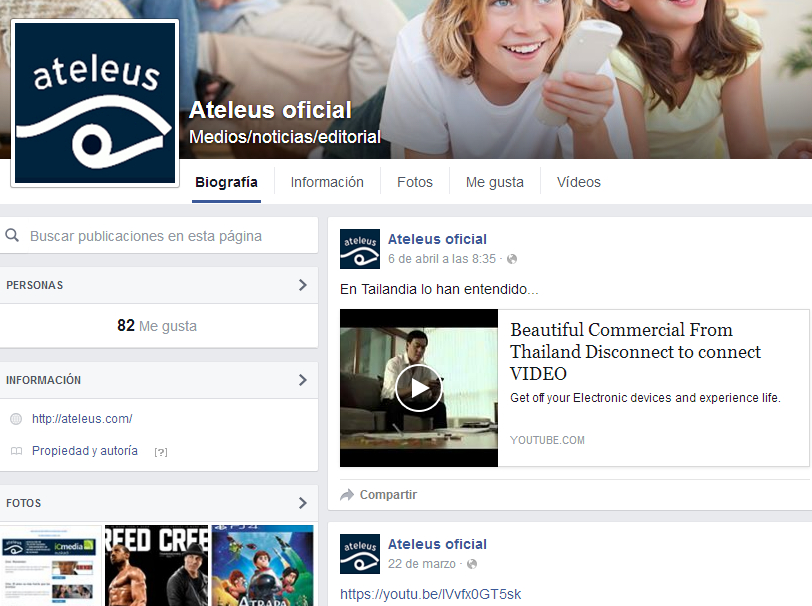This screenshot has width=812, height=606.
Task: Click the search magnifier icon
Action: pos(13,236)
